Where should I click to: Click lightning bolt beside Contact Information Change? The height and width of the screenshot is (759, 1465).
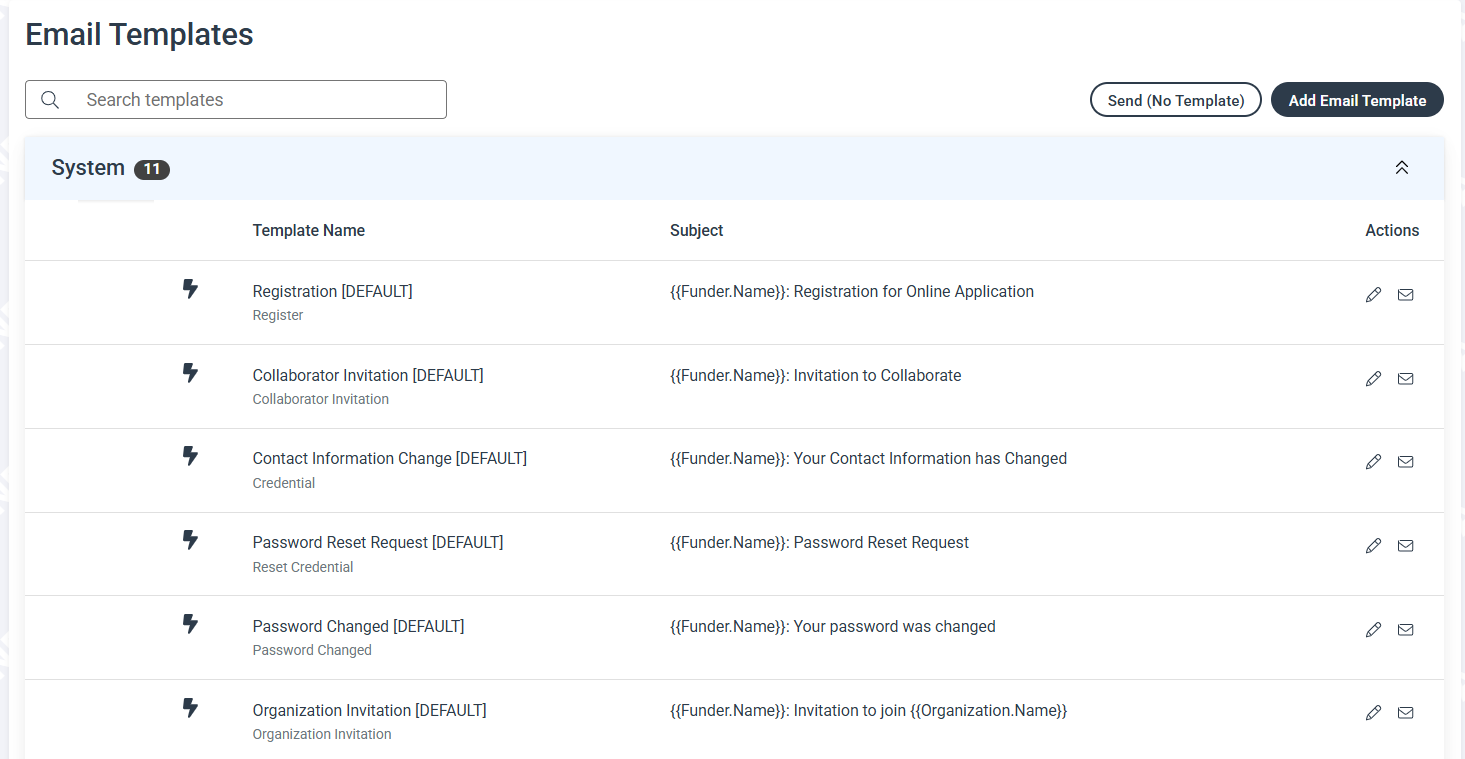(190, 456)
